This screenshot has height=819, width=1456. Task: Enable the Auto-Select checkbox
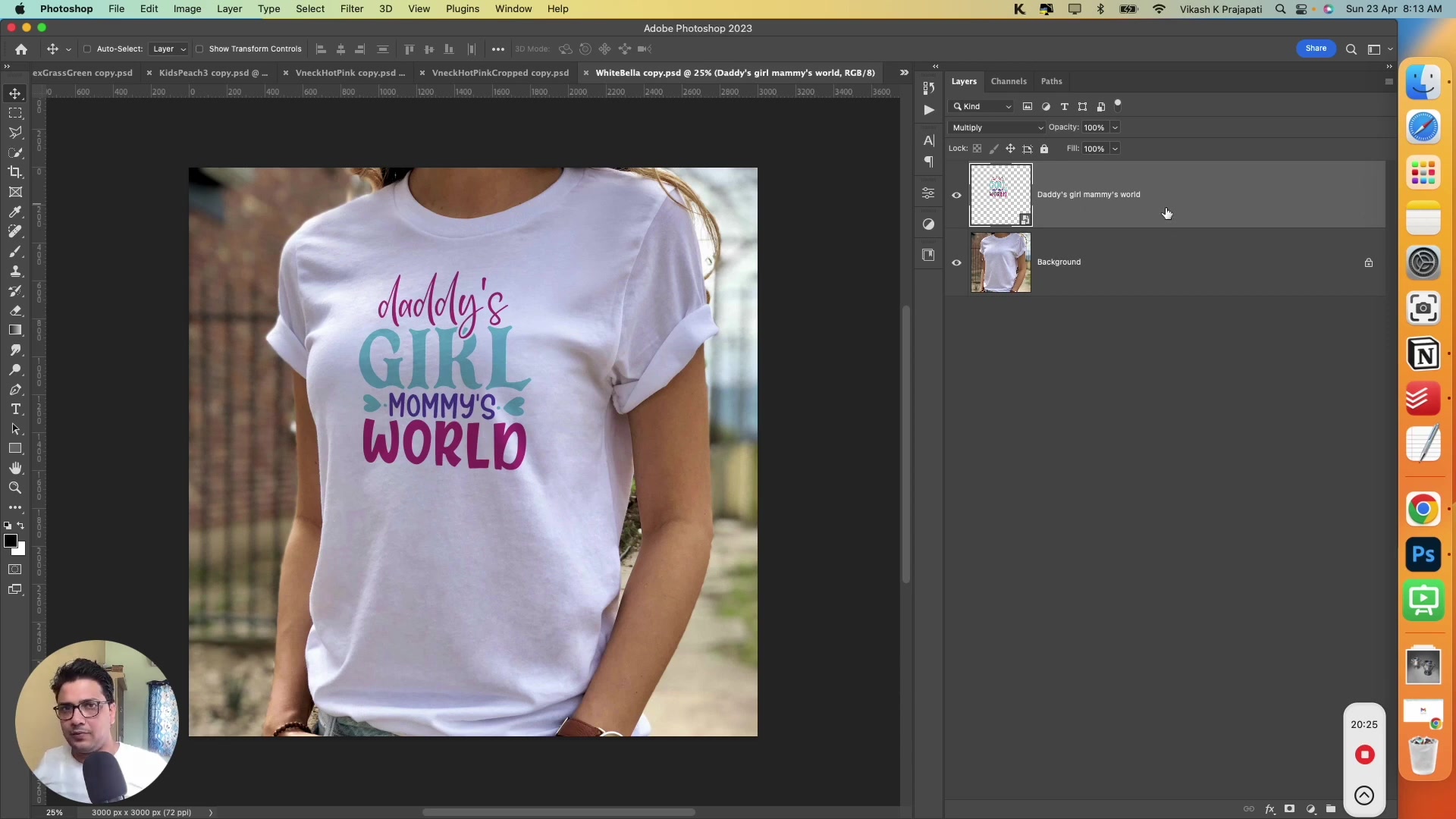coord(88,49)
